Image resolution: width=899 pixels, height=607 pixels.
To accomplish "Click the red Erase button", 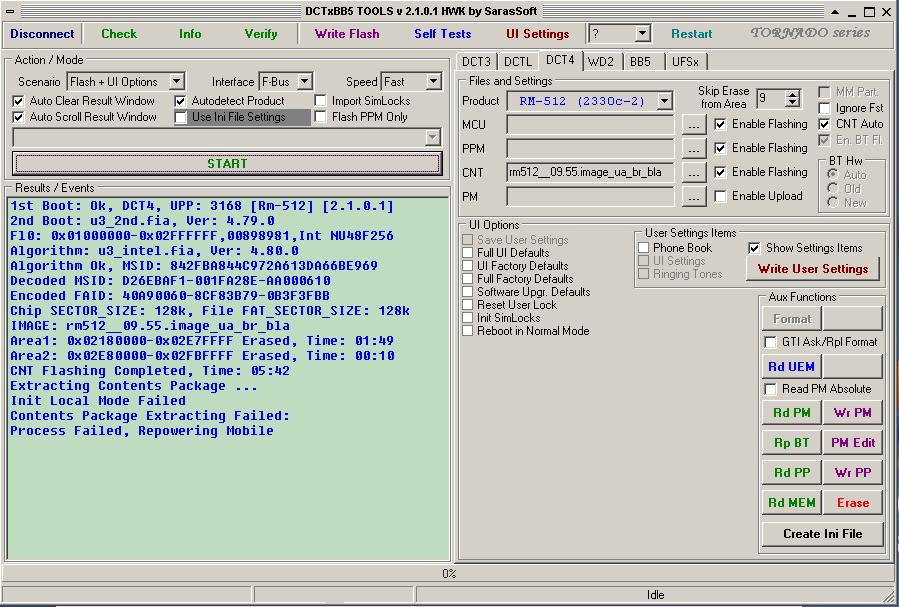I will tap(853, 503).
